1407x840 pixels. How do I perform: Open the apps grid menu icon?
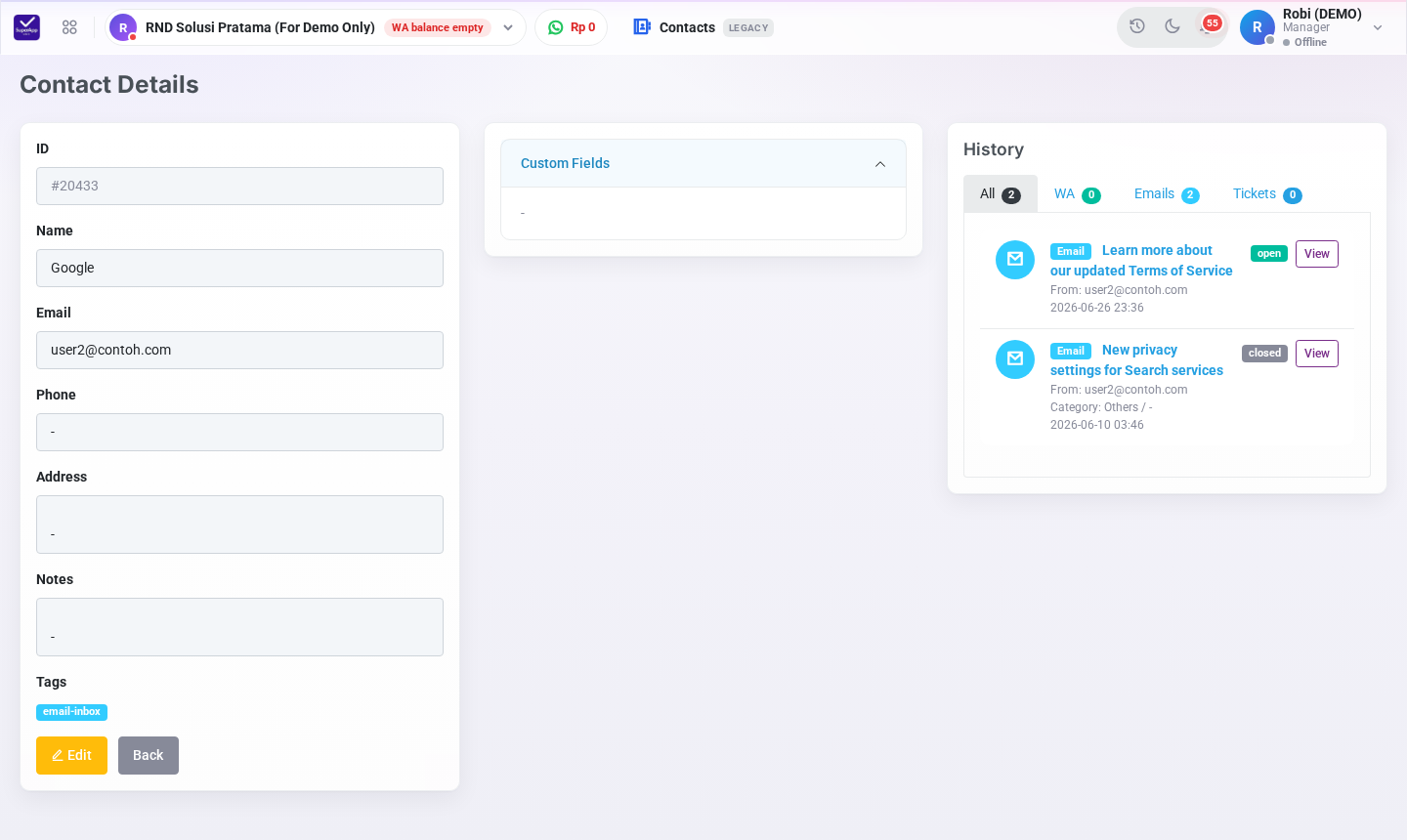pyautogui.click(x=69, y=27)
